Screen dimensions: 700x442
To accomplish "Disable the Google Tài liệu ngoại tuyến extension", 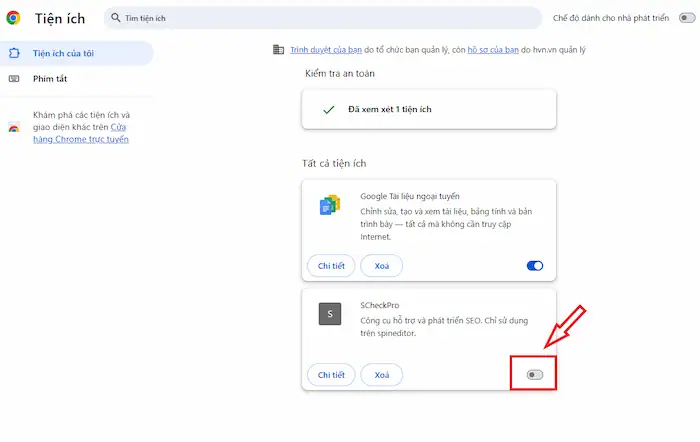I will (x=534, y=266).
